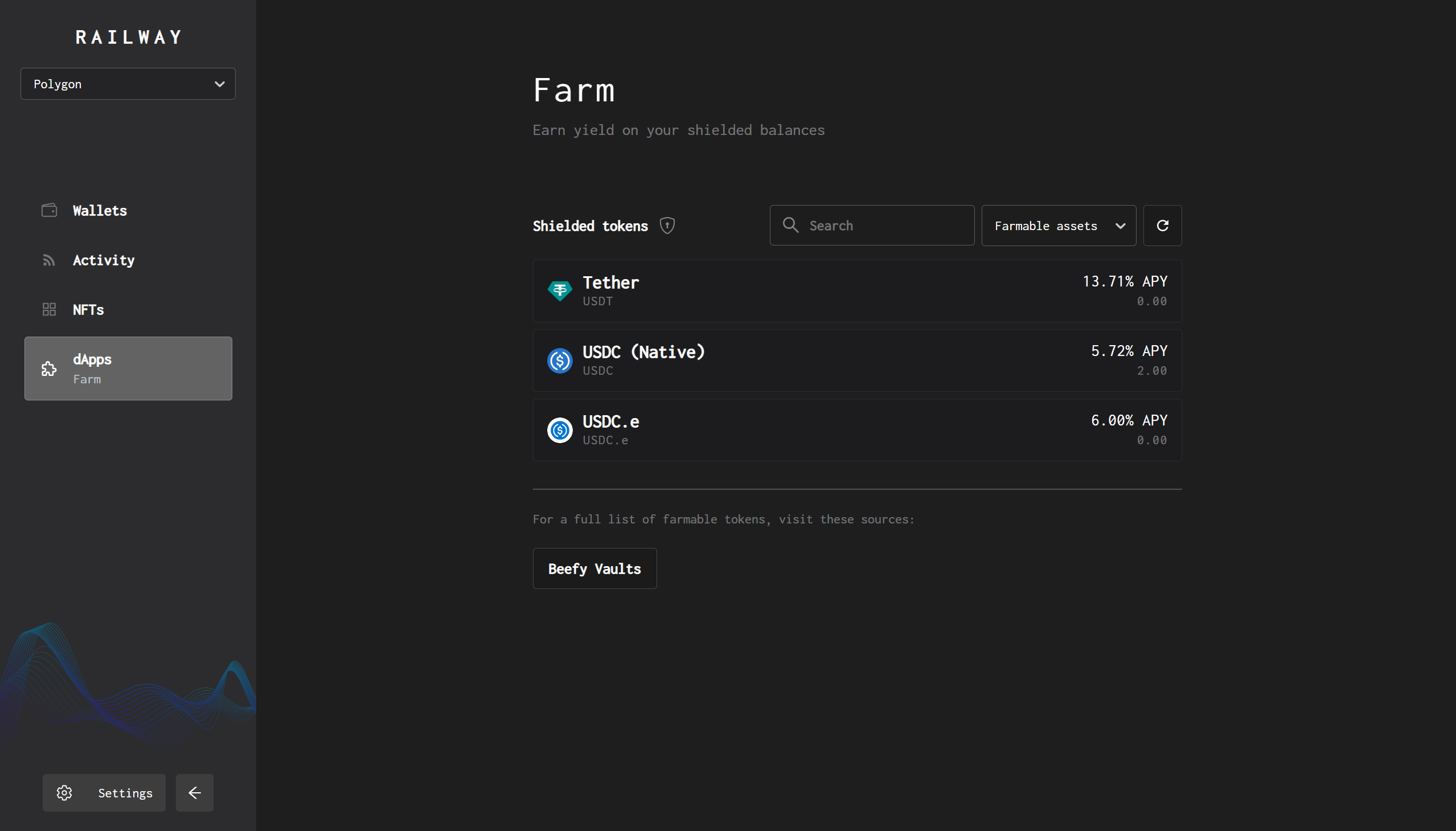1456x831 pixels.
Task: Open the Beefy Vaults link
Action: point(594,568)
